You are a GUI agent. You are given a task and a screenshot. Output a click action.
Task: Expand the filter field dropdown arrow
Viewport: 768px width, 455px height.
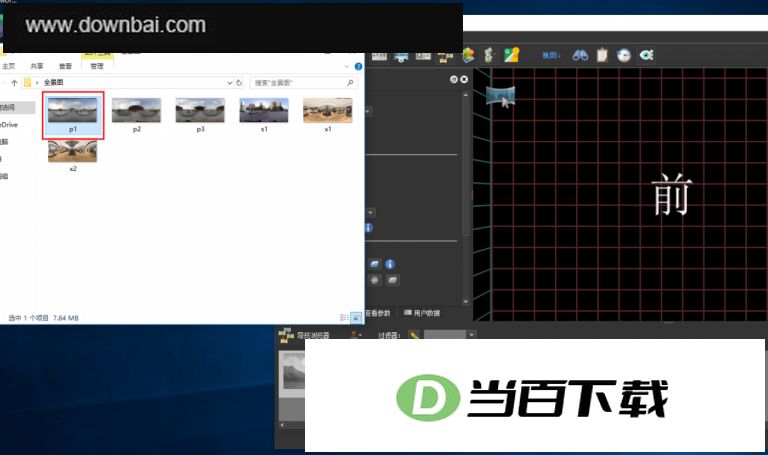[471, 335]
